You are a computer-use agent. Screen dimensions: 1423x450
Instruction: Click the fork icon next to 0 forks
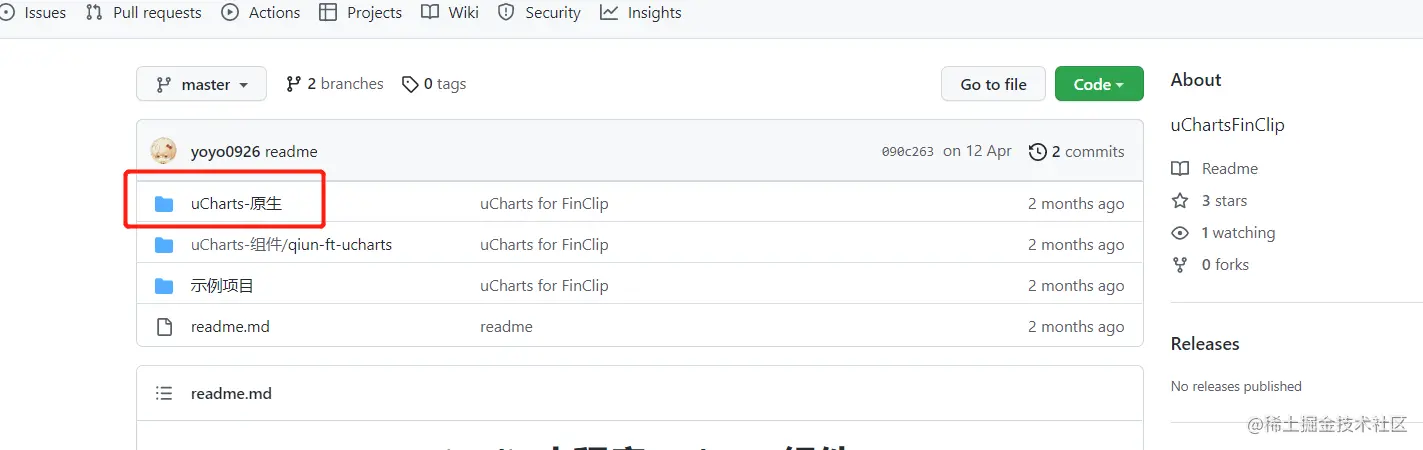click(x=1180, y=265)
